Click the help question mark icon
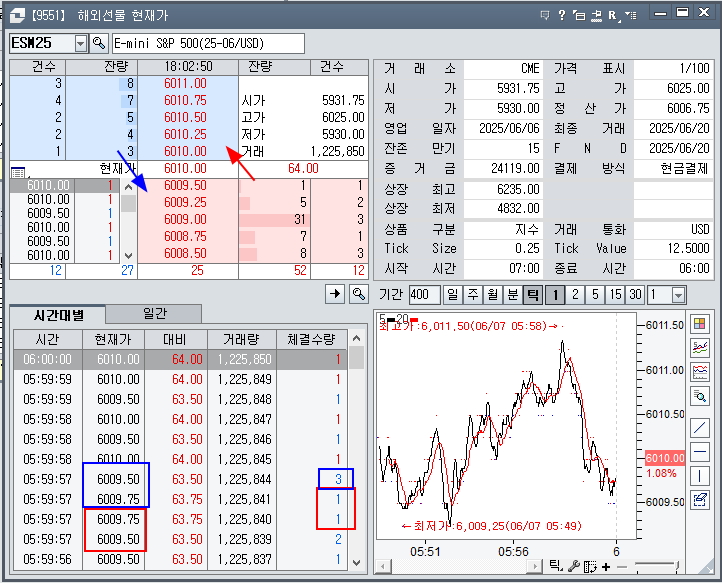This screenshot has height=583, width=722. pos(562,14)
